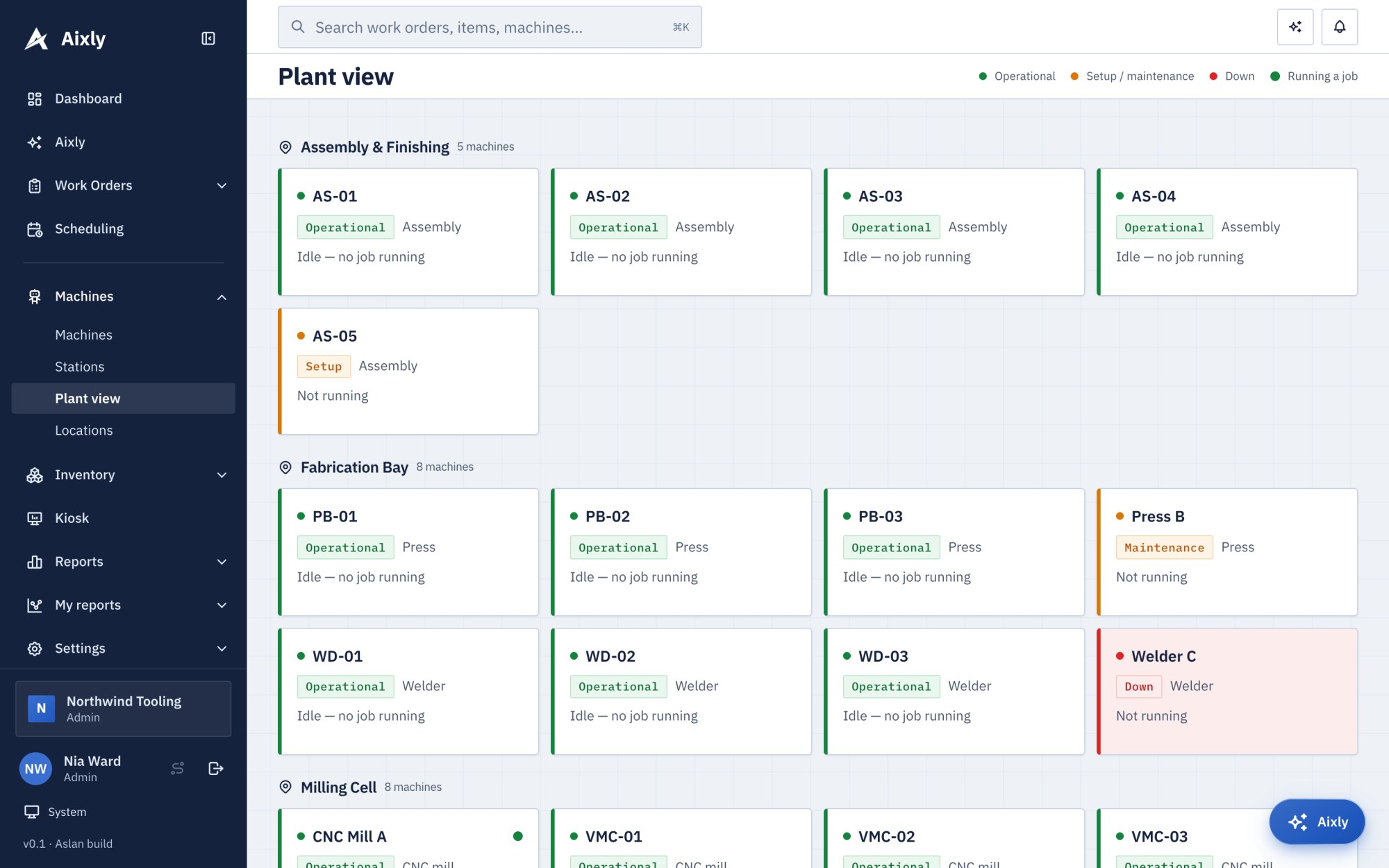Viewport: 1389px width, 868px height.
Task: Open the Locations page
Action: click(124, 431)
